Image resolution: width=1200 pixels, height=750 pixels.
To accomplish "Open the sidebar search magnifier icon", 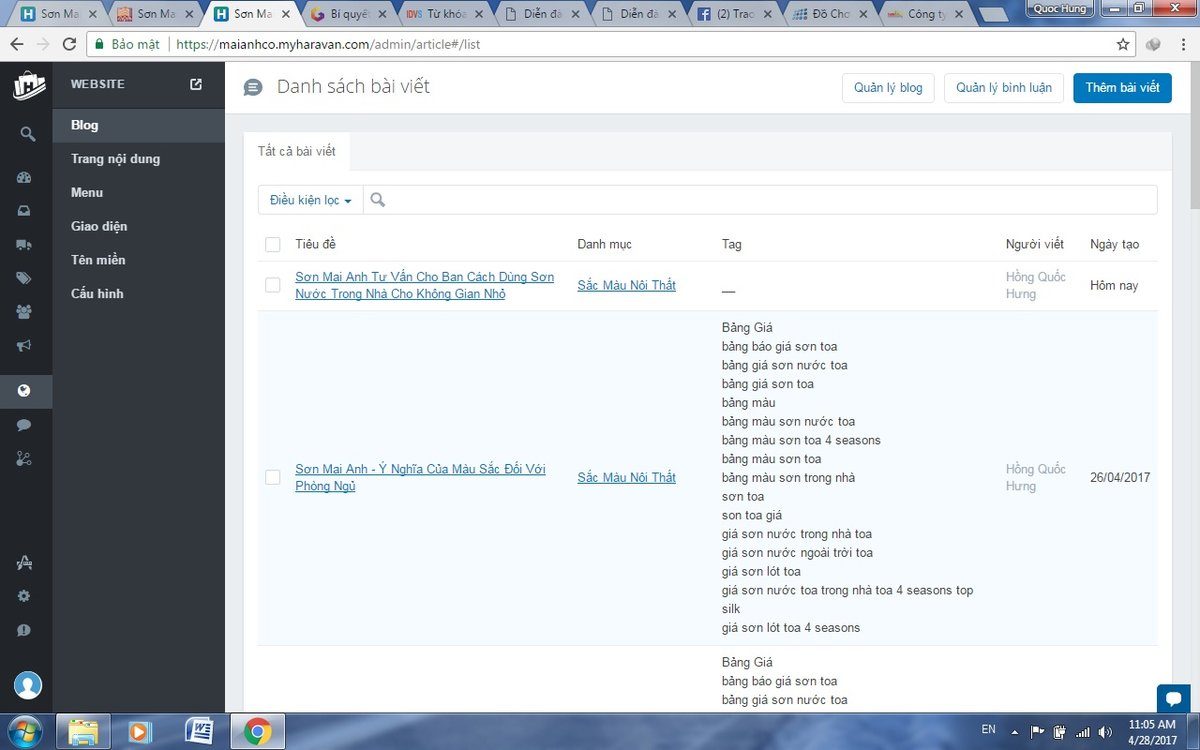I will 27,134.
